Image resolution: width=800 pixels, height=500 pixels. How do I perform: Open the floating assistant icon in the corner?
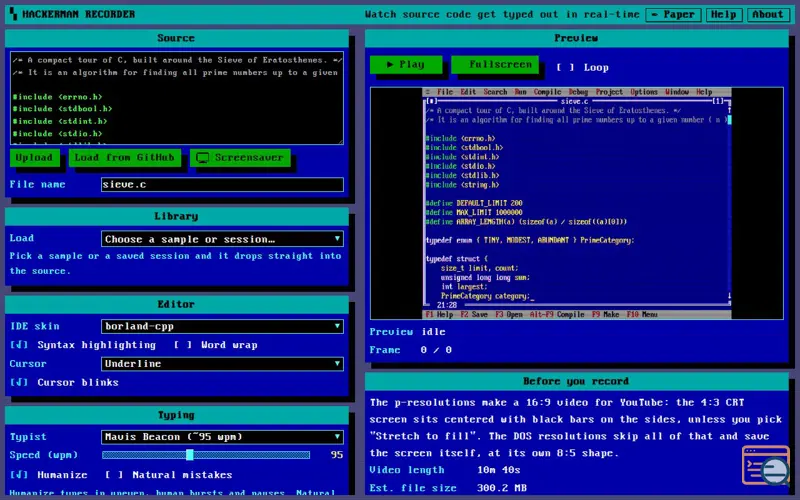pos(766,466)
